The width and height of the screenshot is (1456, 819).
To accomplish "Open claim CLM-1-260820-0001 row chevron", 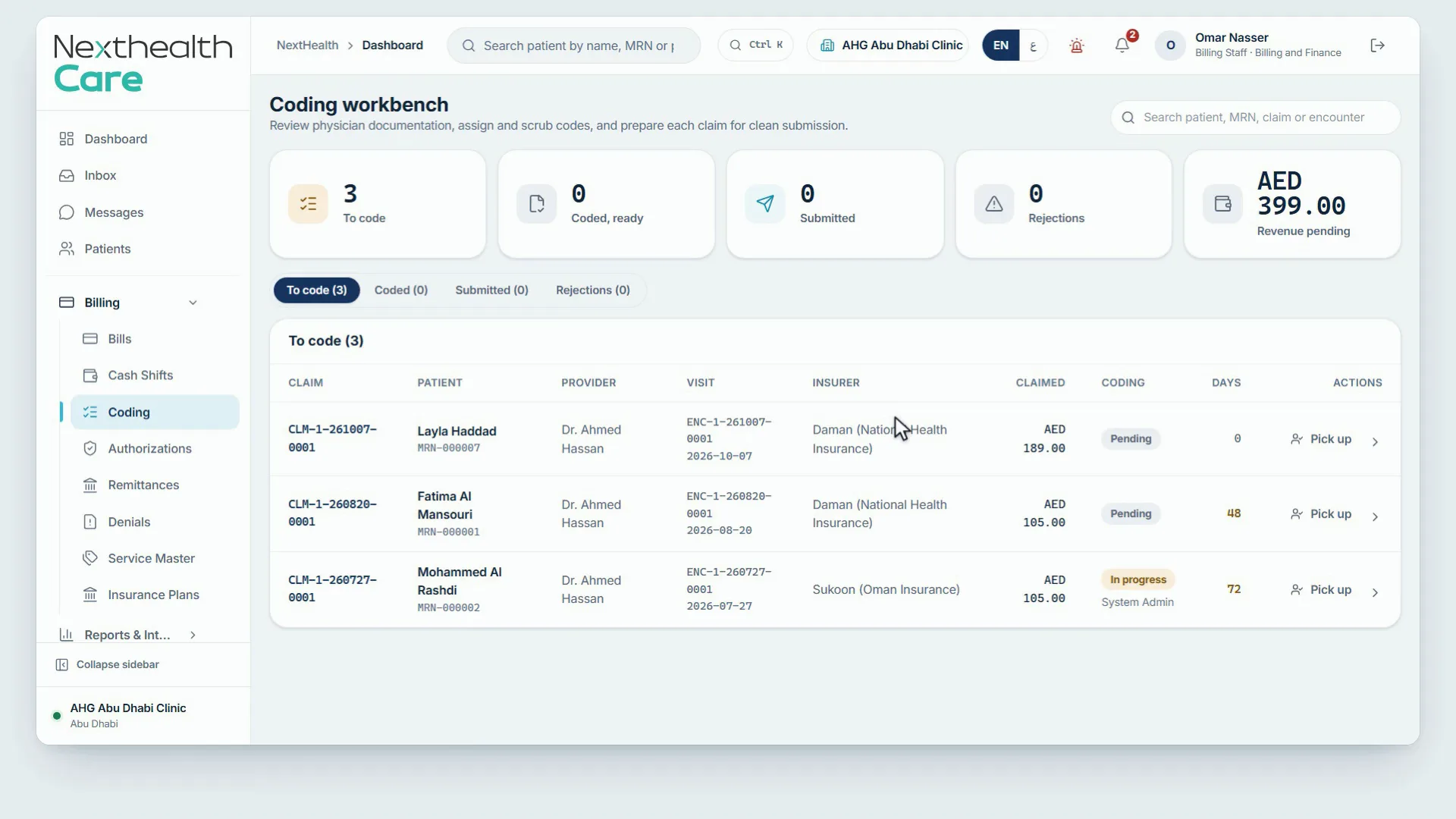I will [x=1375, y=516].
